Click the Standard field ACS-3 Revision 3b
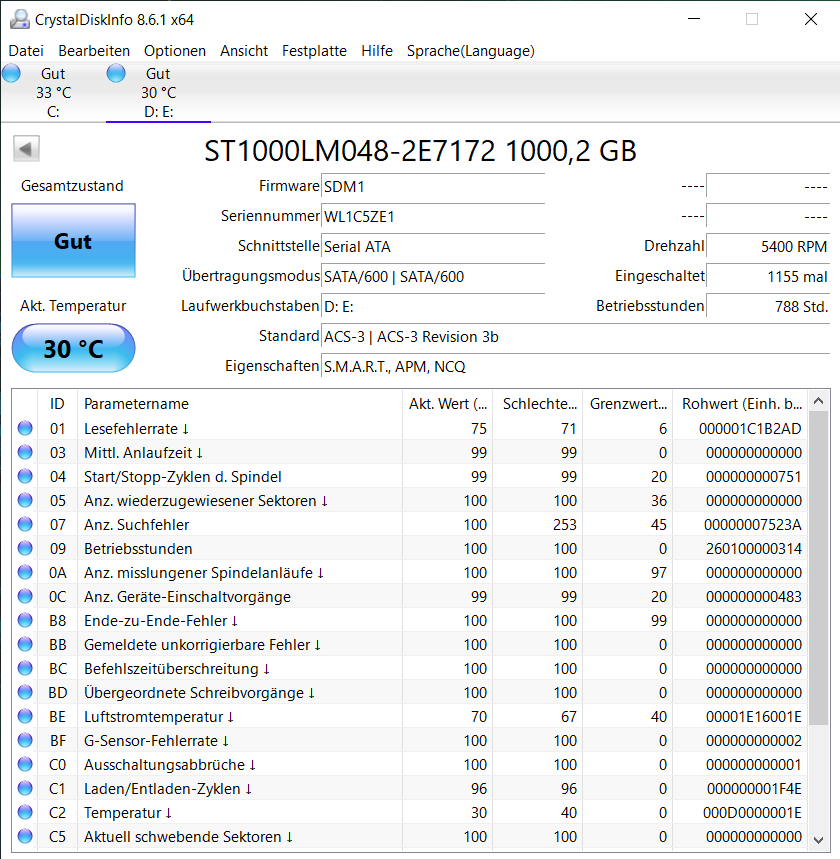Viewport: 840px width, 859px height. click(575, 337)
